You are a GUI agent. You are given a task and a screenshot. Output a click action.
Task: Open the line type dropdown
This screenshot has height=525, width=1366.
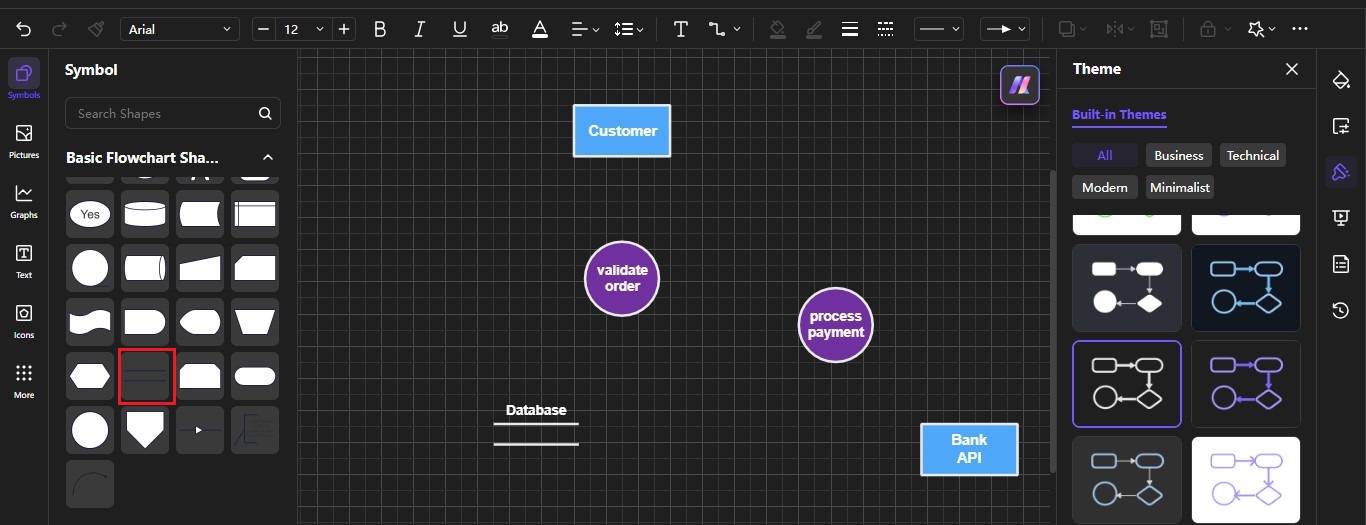939,29
